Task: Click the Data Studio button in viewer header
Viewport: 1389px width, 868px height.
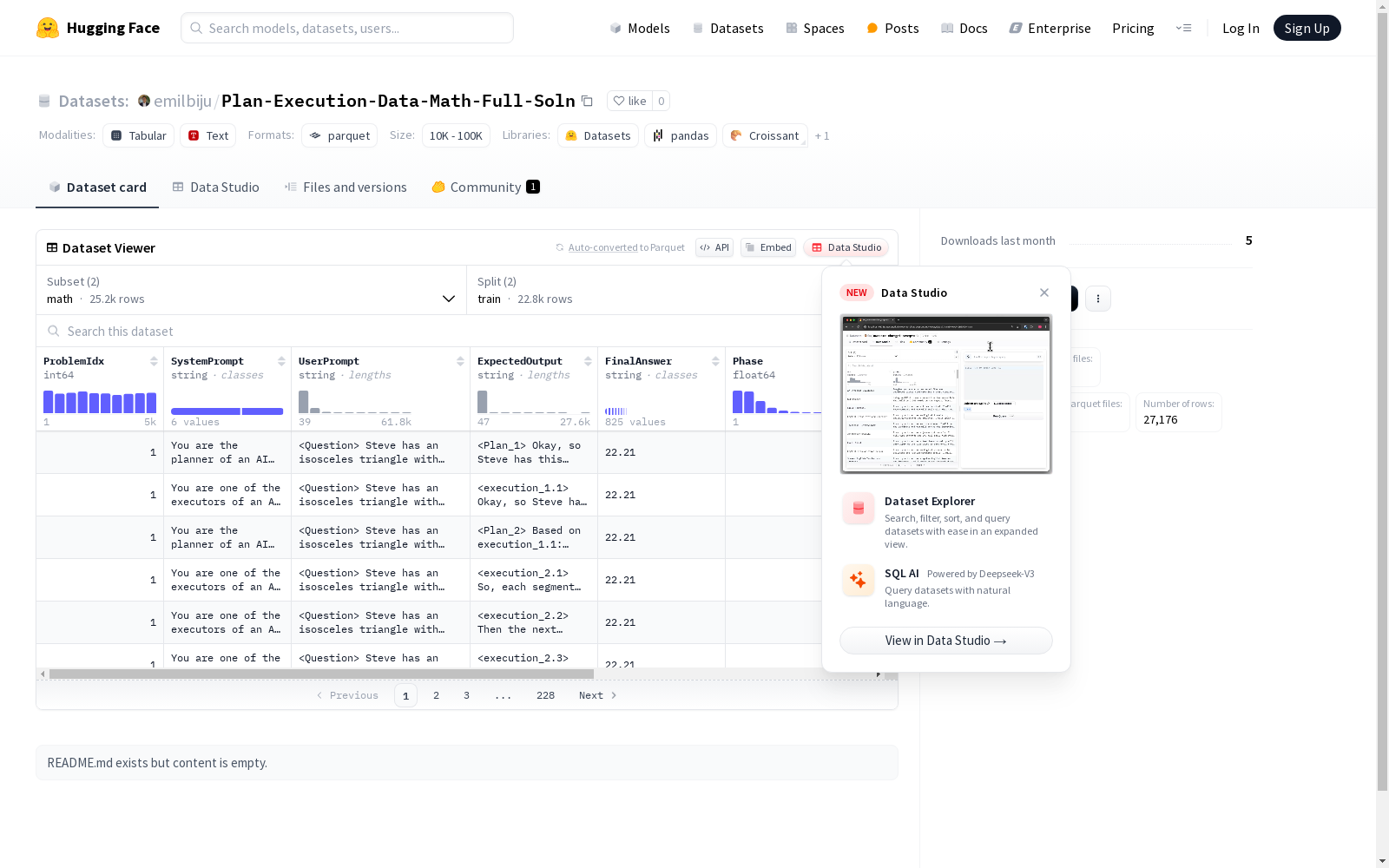Action: (846, 247)
